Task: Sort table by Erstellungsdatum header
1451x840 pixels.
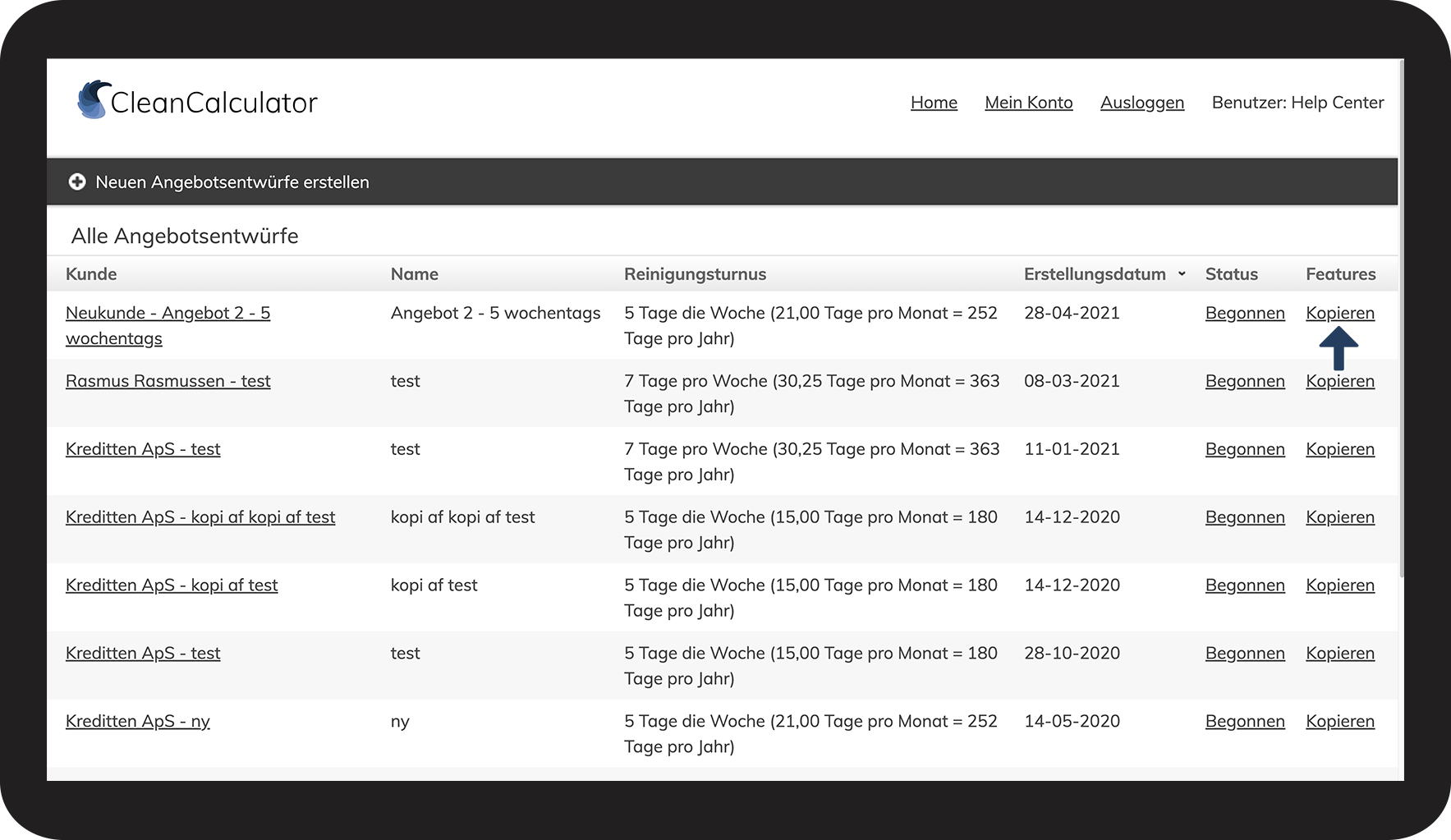Action: [1094, 274]
